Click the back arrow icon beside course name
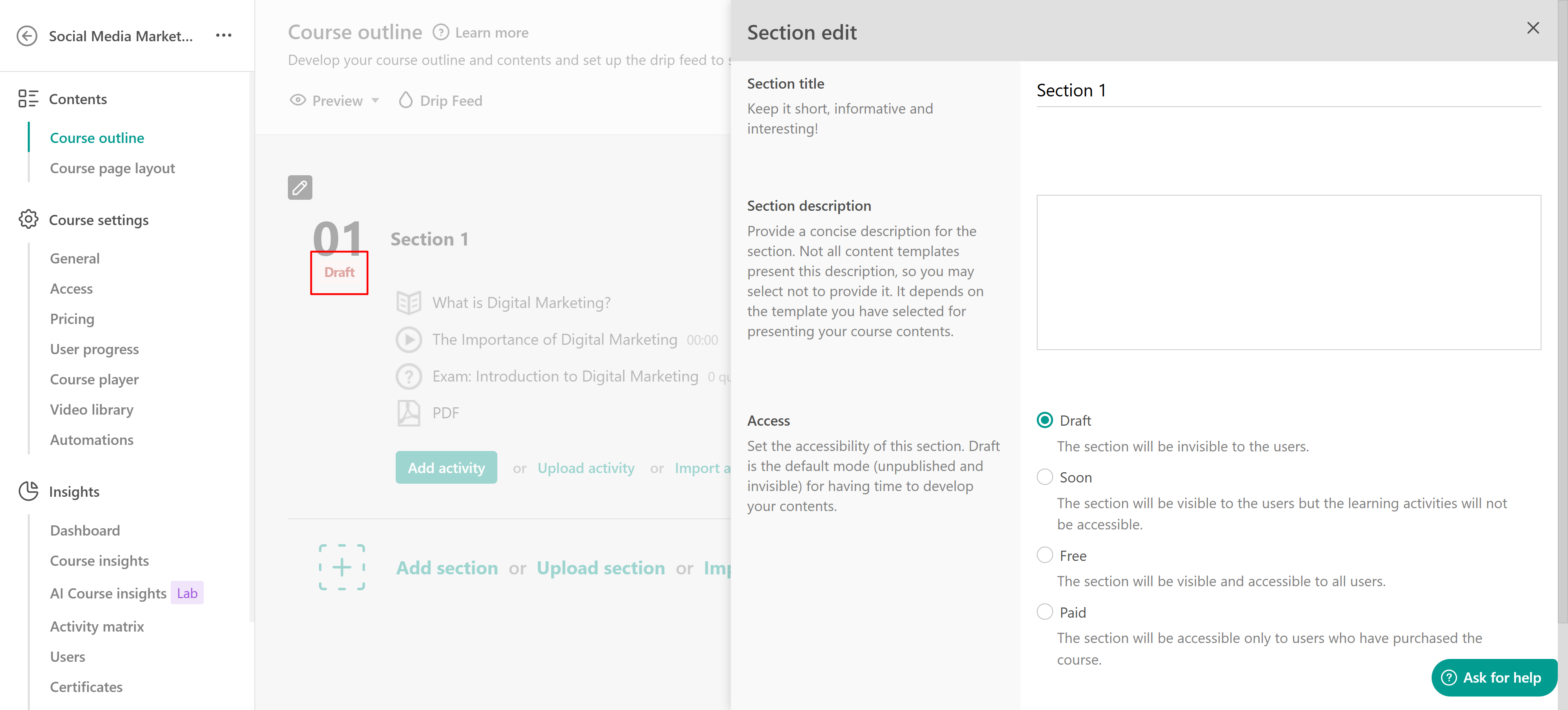Screen dimensions: 1568x710 (x=27, y=36)
